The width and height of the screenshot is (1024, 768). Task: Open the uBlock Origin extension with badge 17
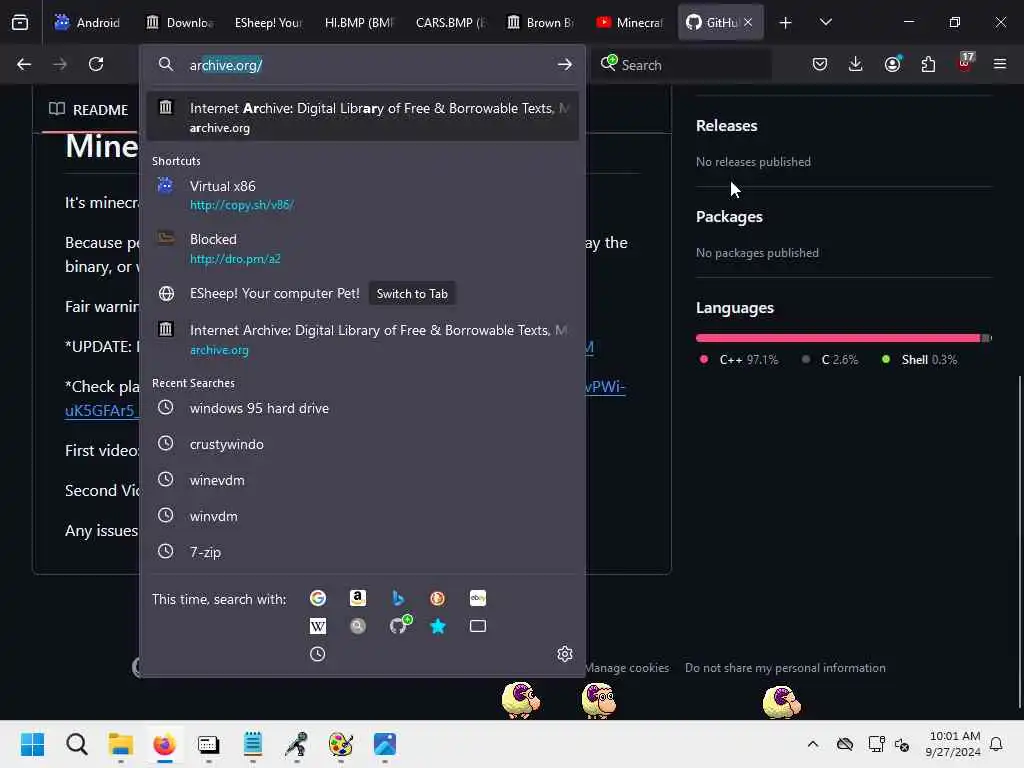pyautogui.click(x=965, y=63)
